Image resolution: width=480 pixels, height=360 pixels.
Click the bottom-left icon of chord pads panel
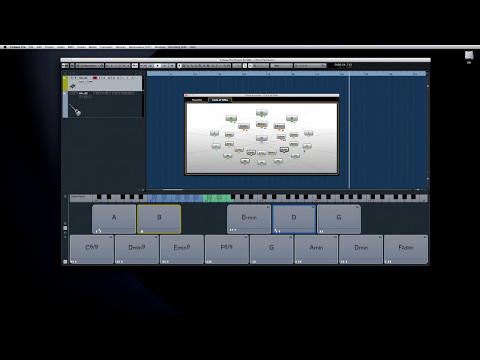tap(65, 262)
